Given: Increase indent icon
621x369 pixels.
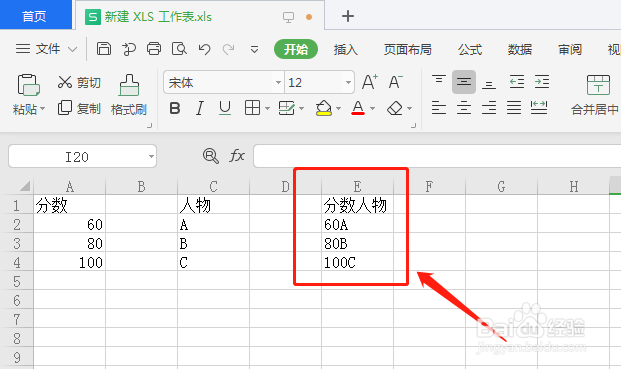Looking at the screenshot, I should pos(541,82).
